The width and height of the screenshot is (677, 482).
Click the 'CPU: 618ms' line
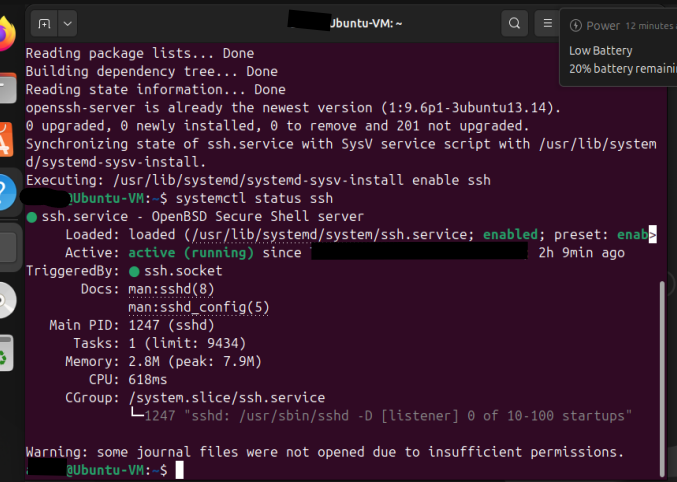point(128,380)
